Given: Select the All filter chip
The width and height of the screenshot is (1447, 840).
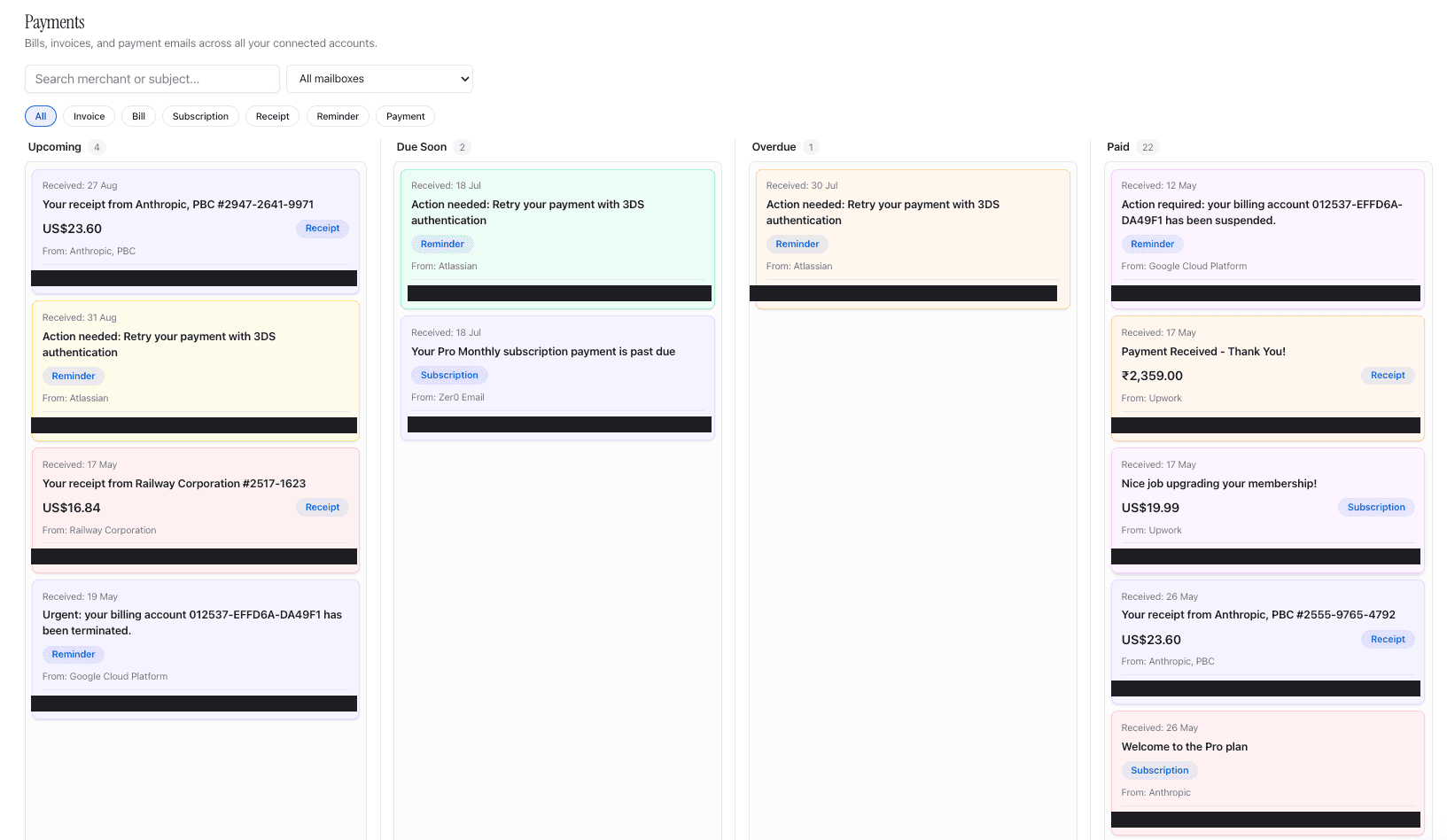Looking at the screenshot, I should coord(41,116).
